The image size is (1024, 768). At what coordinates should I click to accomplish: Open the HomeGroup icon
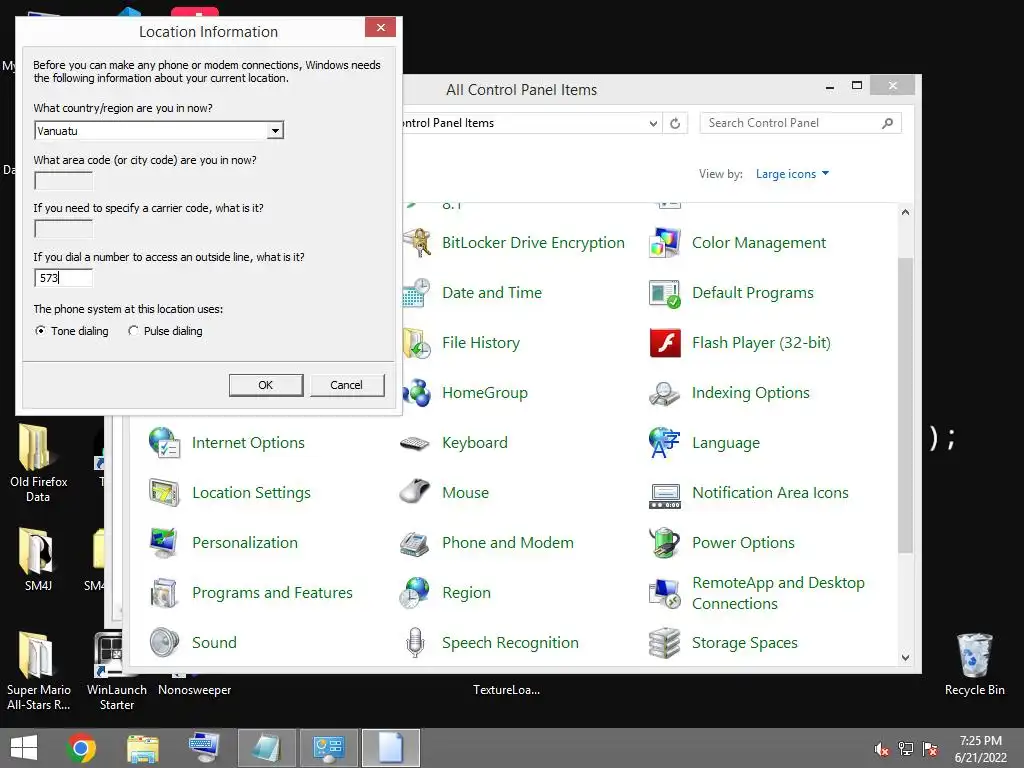click(416, 392)
